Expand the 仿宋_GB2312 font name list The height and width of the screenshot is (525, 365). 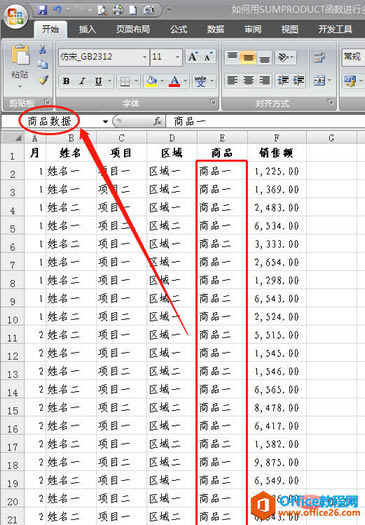(145, 57)
